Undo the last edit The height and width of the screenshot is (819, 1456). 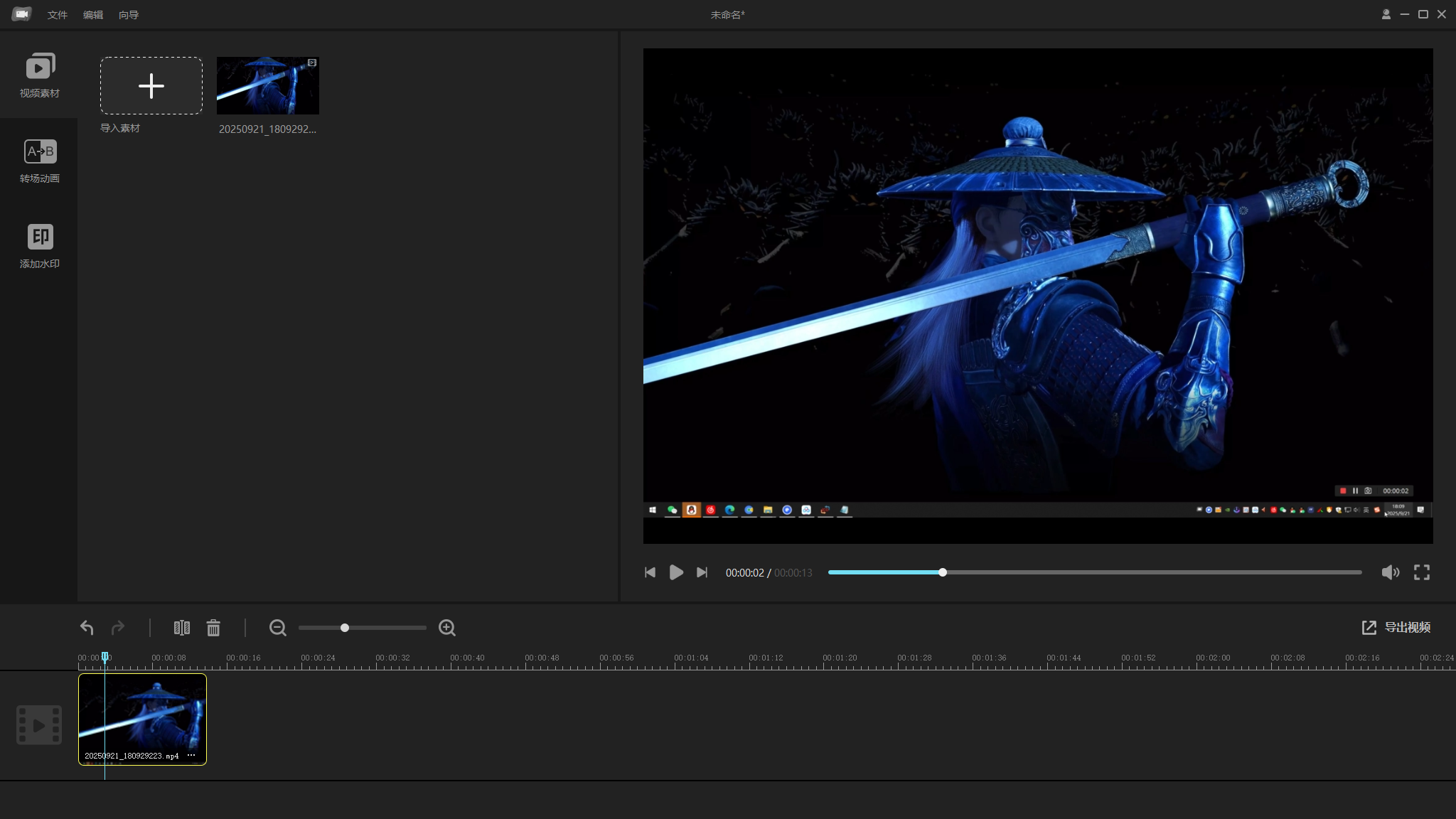click(87, 628)
